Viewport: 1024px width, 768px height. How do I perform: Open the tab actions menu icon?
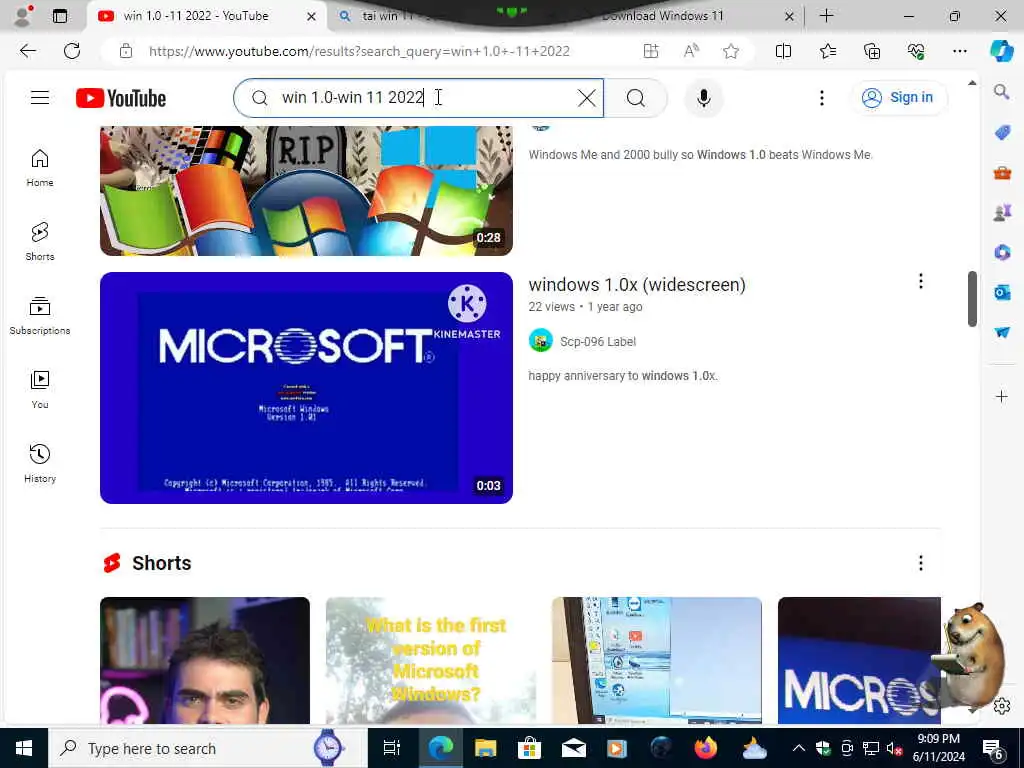[59, 16]
